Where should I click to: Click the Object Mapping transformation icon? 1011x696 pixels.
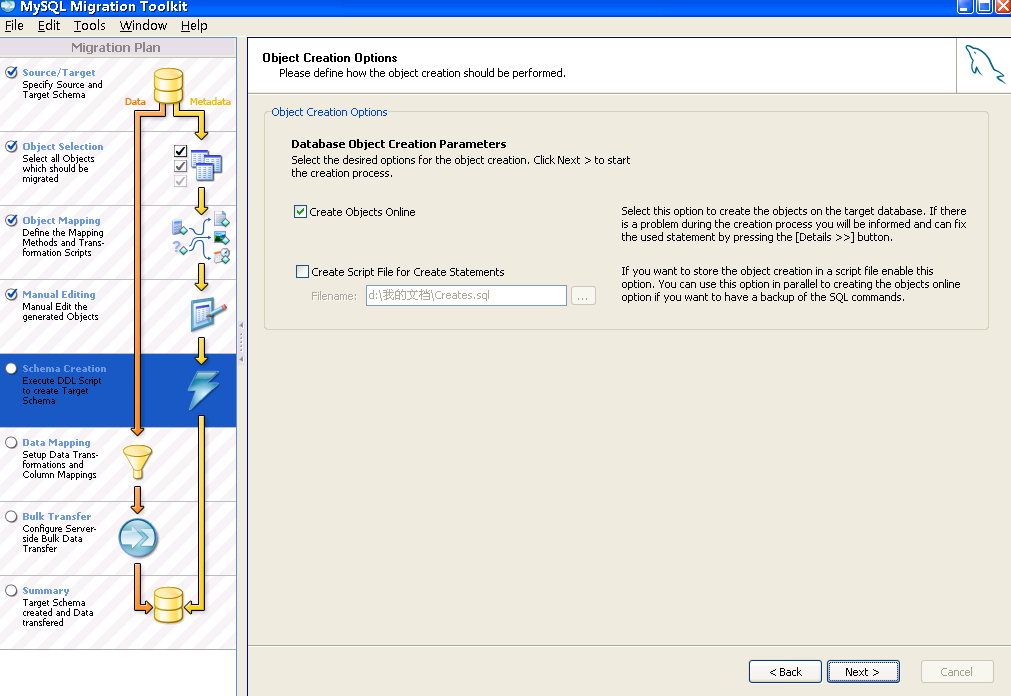[x=201, y=237]
